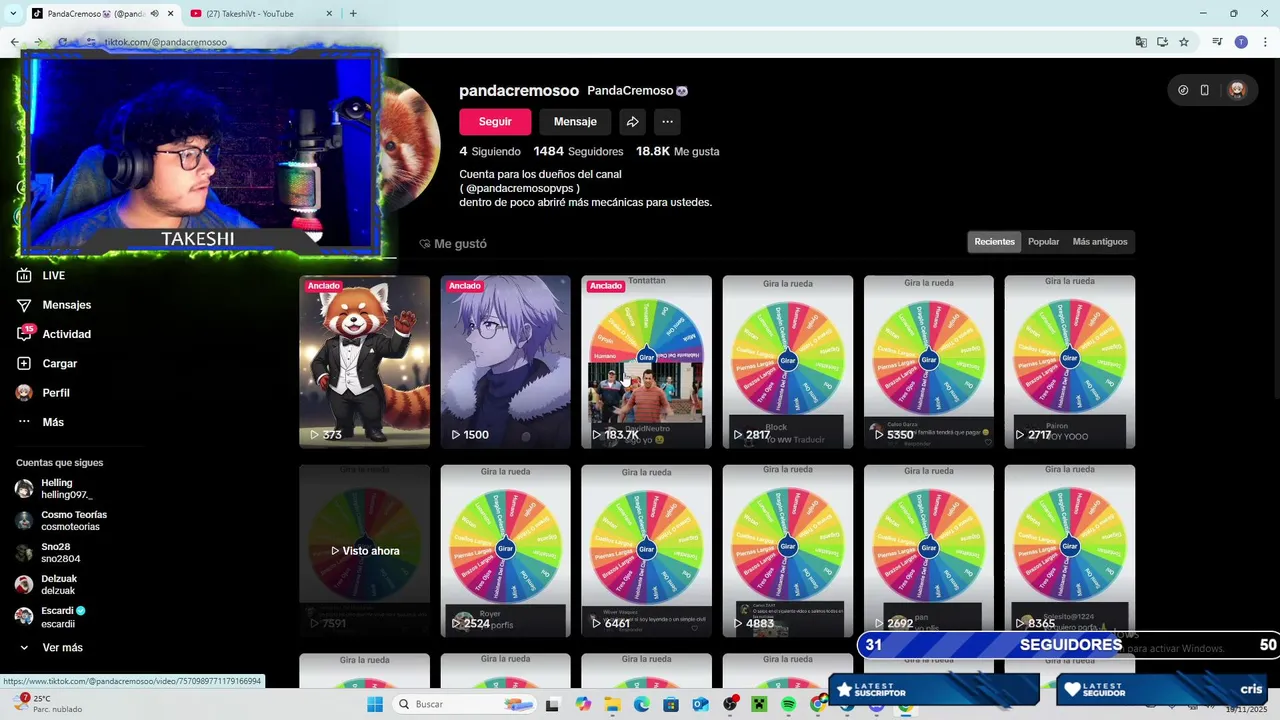
Task: Open the Chrome profile avatar
Action: [1241, 42]
